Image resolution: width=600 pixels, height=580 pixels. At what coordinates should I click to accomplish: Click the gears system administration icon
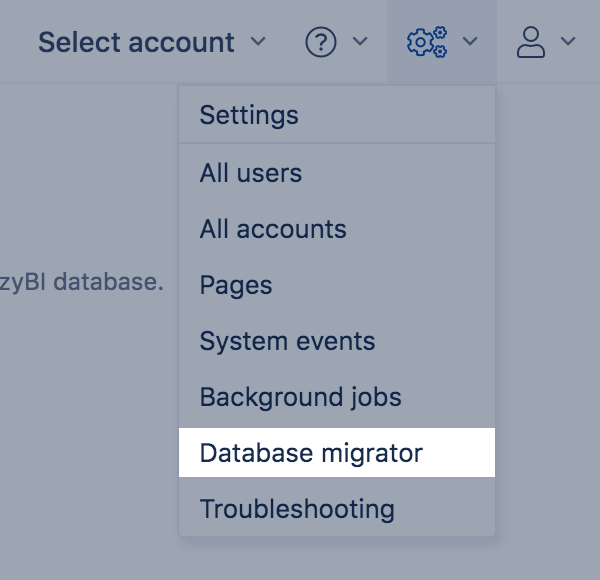pyautogui.click(x=427, y=42)
